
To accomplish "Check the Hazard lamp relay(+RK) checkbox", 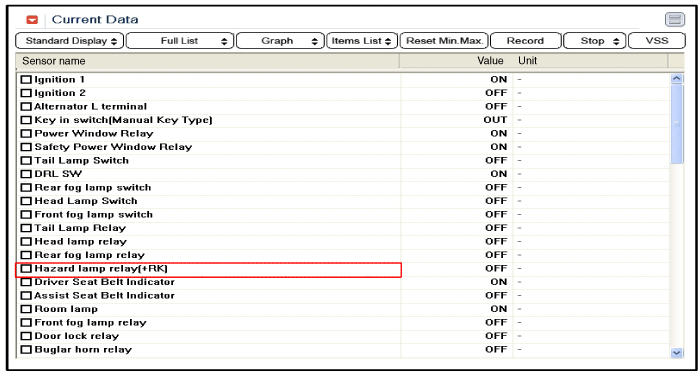I will [26, 268].
